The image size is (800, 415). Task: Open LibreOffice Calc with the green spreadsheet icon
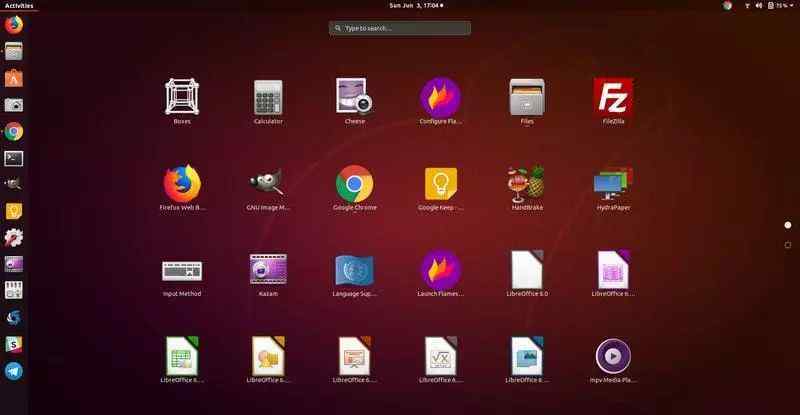(x=182, y=360)
